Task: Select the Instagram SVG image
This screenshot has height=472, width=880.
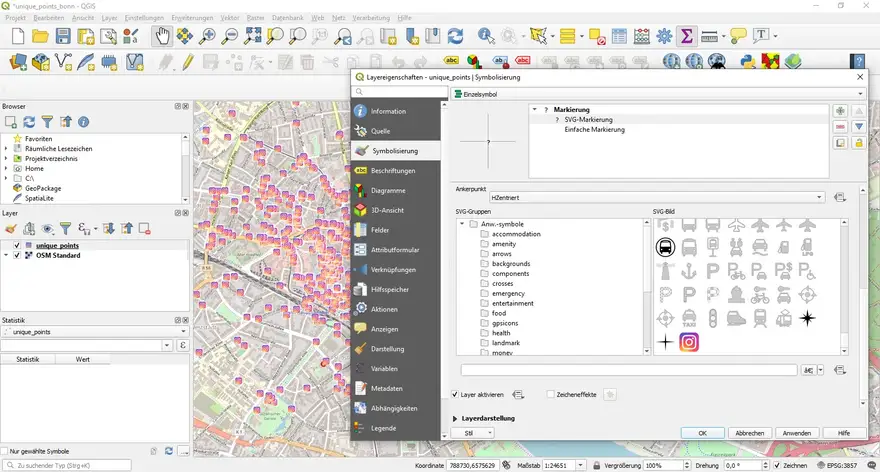Action: tap(689, 342)
